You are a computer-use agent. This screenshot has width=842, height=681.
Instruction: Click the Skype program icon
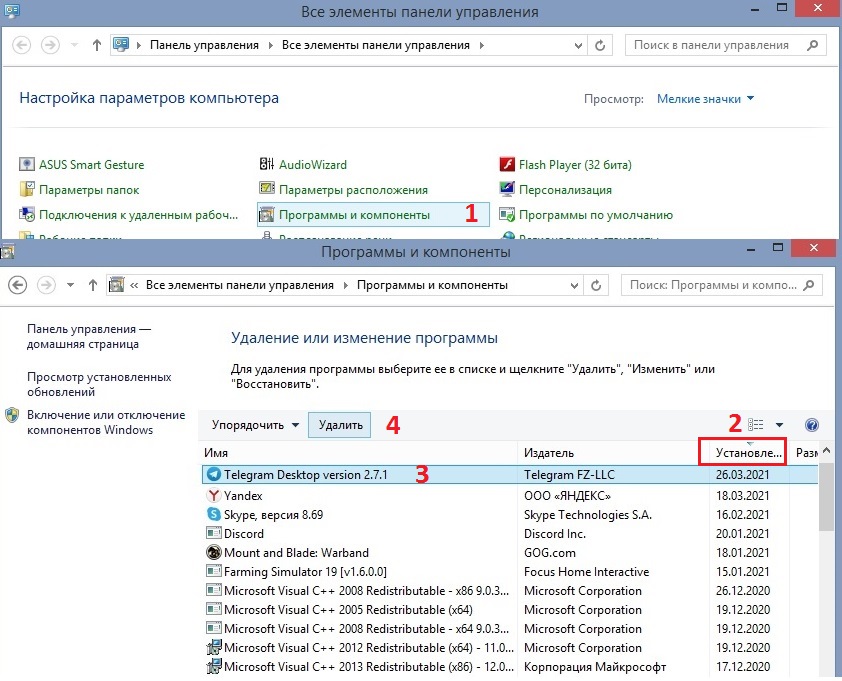tap(214, 515)
